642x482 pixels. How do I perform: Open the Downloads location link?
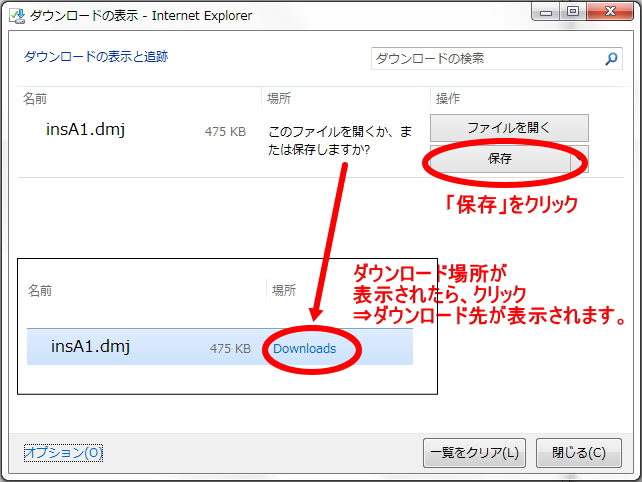(304, 348)
